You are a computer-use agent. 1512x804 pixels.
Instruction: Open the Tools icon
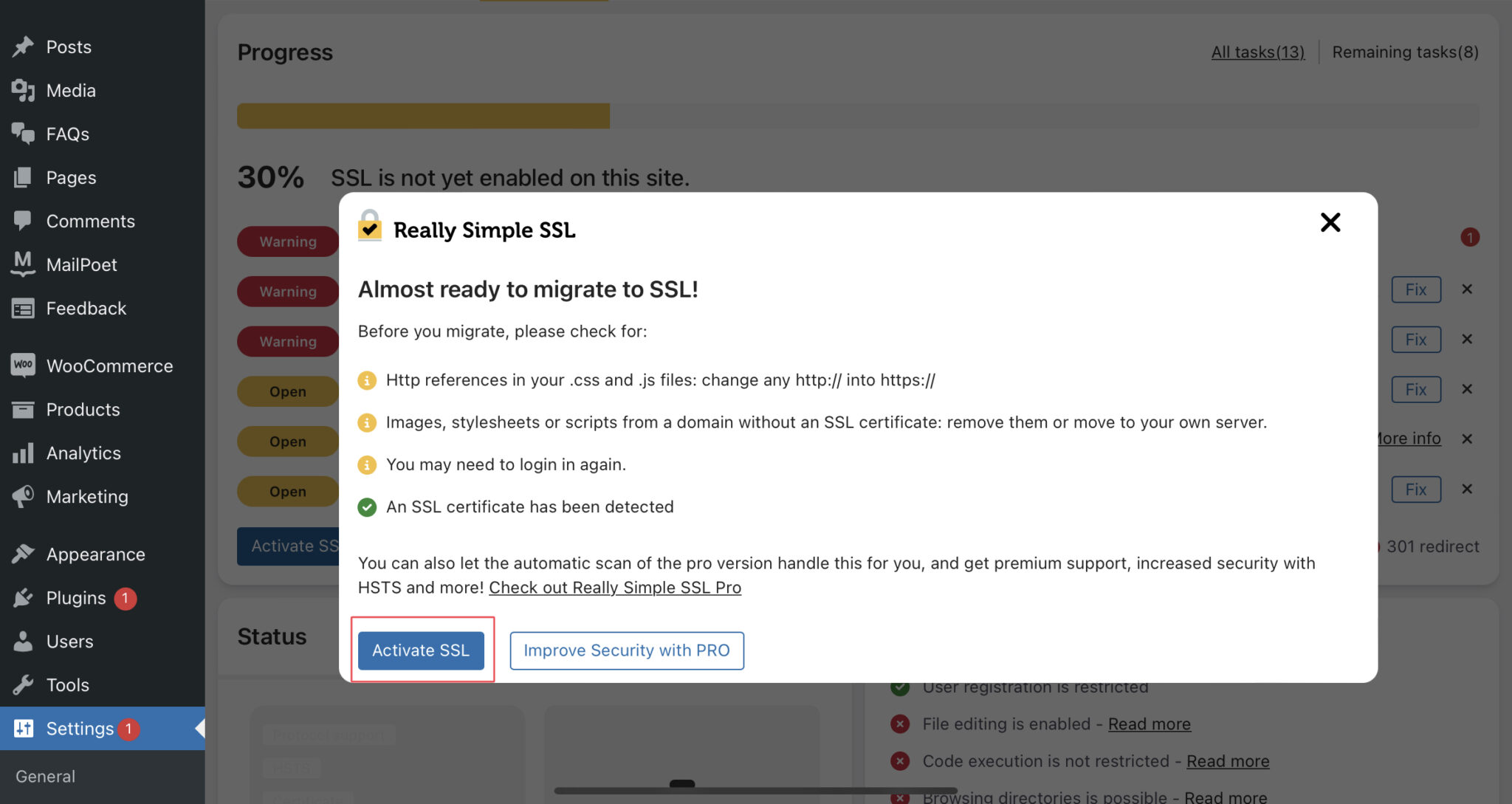click(24, 684)
